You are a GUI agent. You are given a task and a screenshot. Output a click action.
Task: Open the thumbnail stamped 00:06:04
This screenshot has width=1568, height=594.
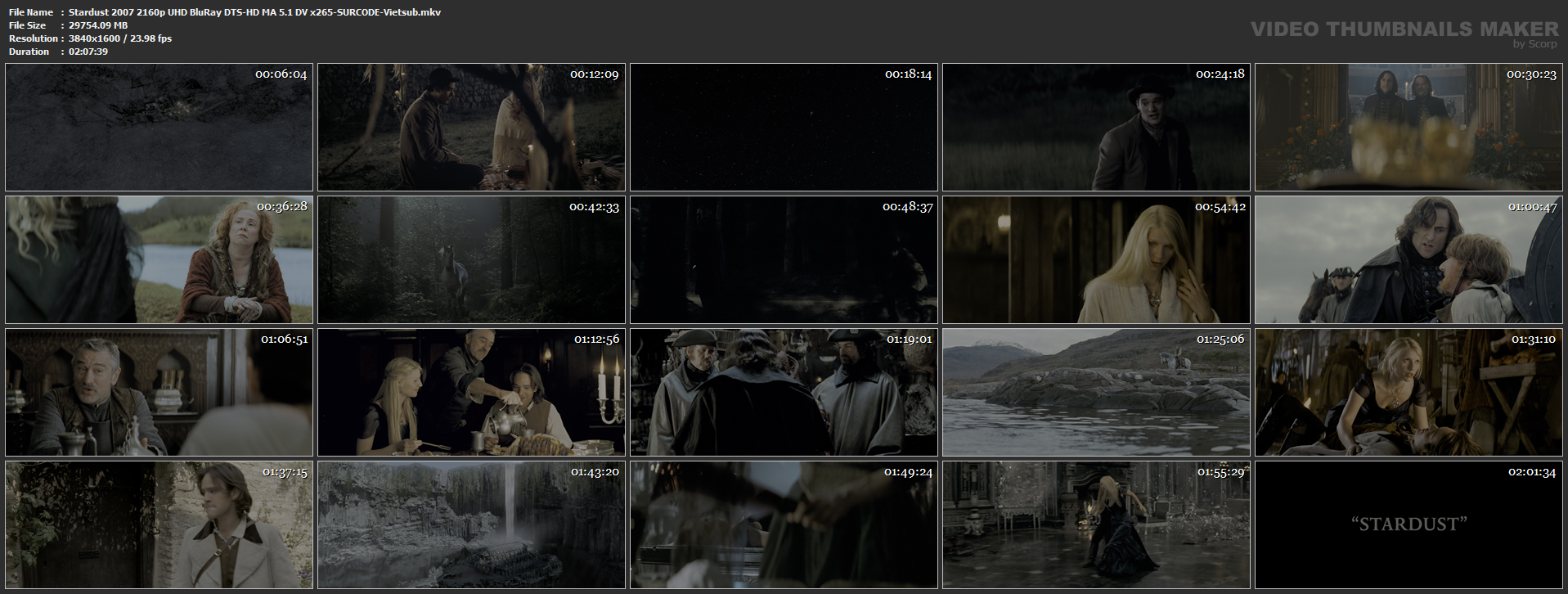159,128
